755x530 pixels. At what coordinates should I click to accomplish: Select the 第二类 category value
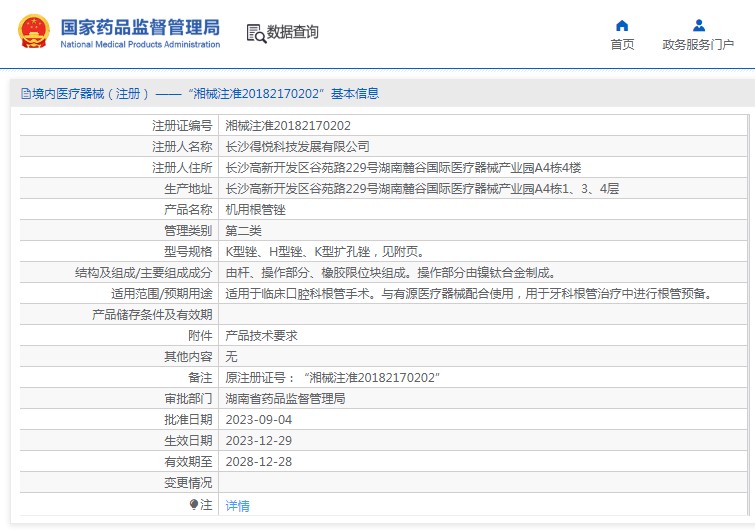[x=243, y=231]
